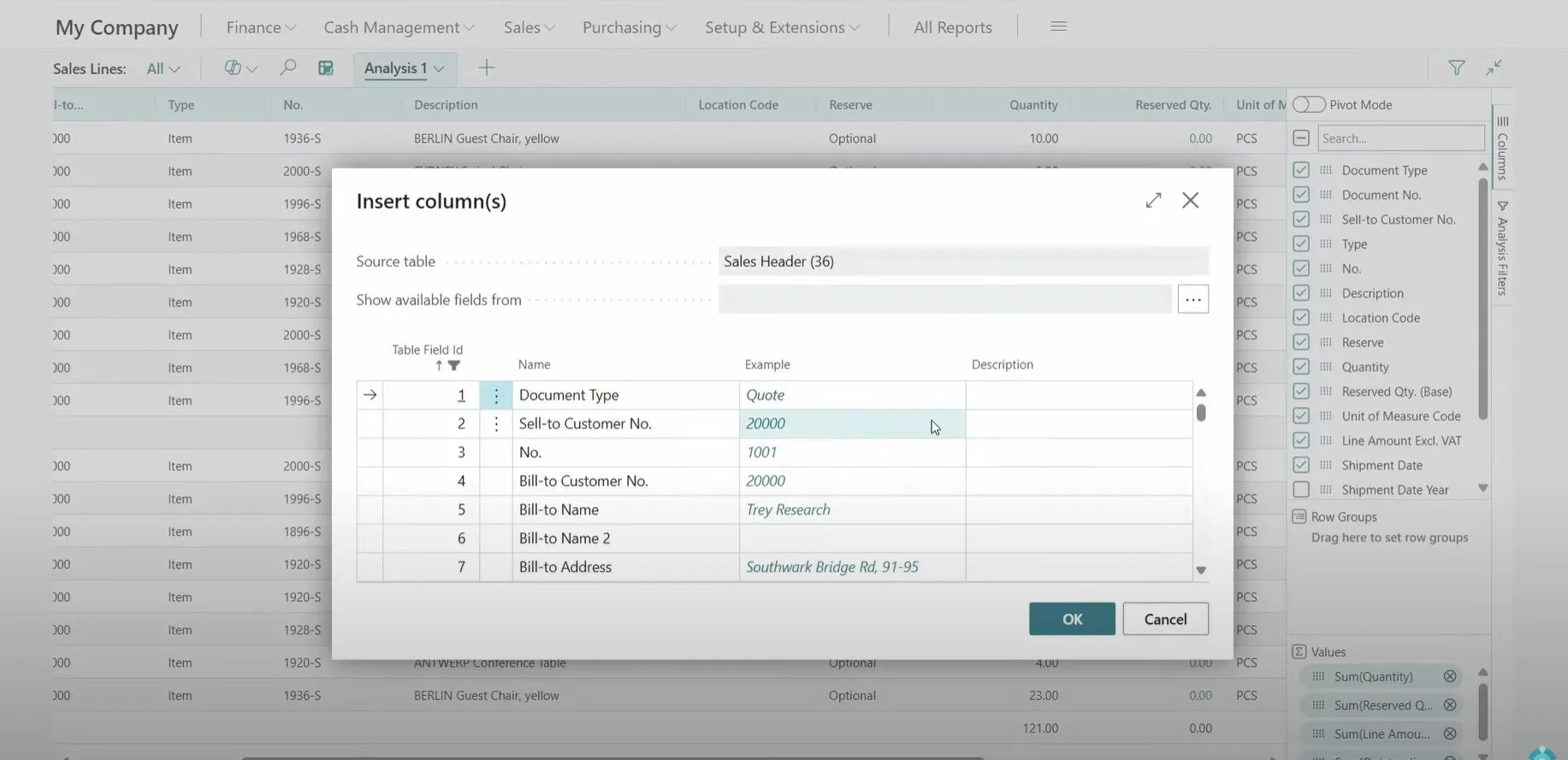Open the Analysis Filters side panel

pos(1502,248)
